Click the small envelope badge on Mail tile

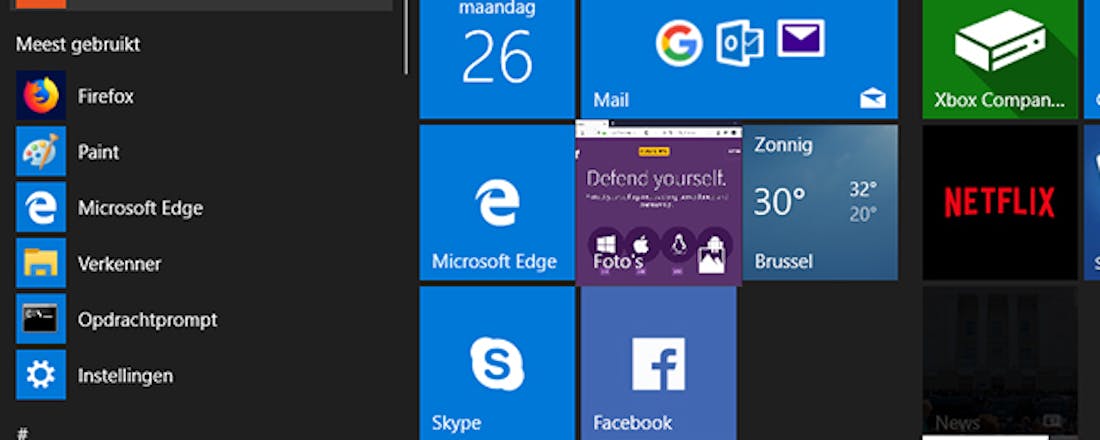coord(873,100)
